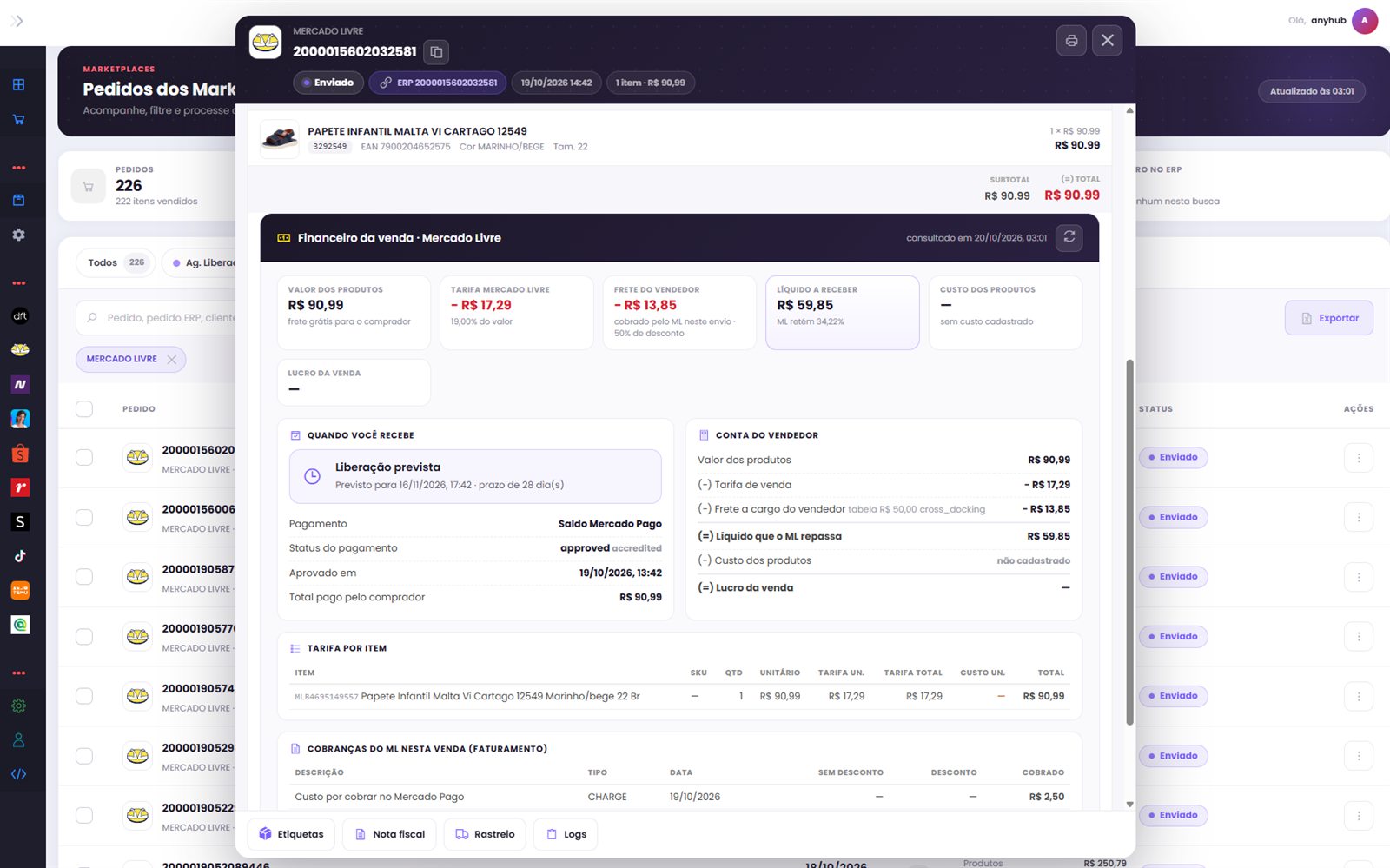Viewport: 1390px width, 868px height.
Task: Open actions menu for fifth Enviado row
Action: click(1359, 696)
